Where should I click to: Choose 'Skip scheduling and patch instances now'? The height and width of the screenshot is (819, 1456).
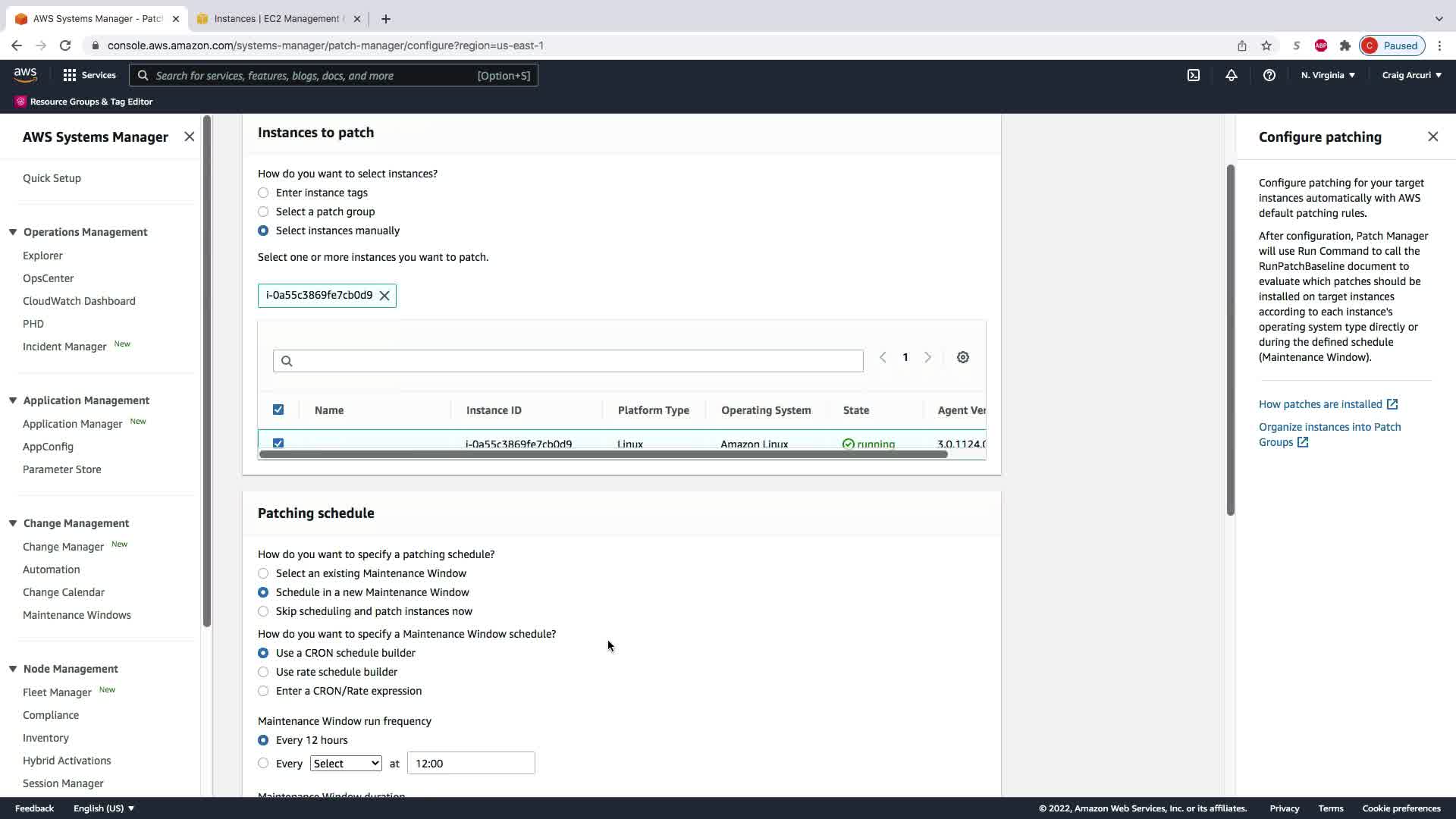click(x=263, y=611)
